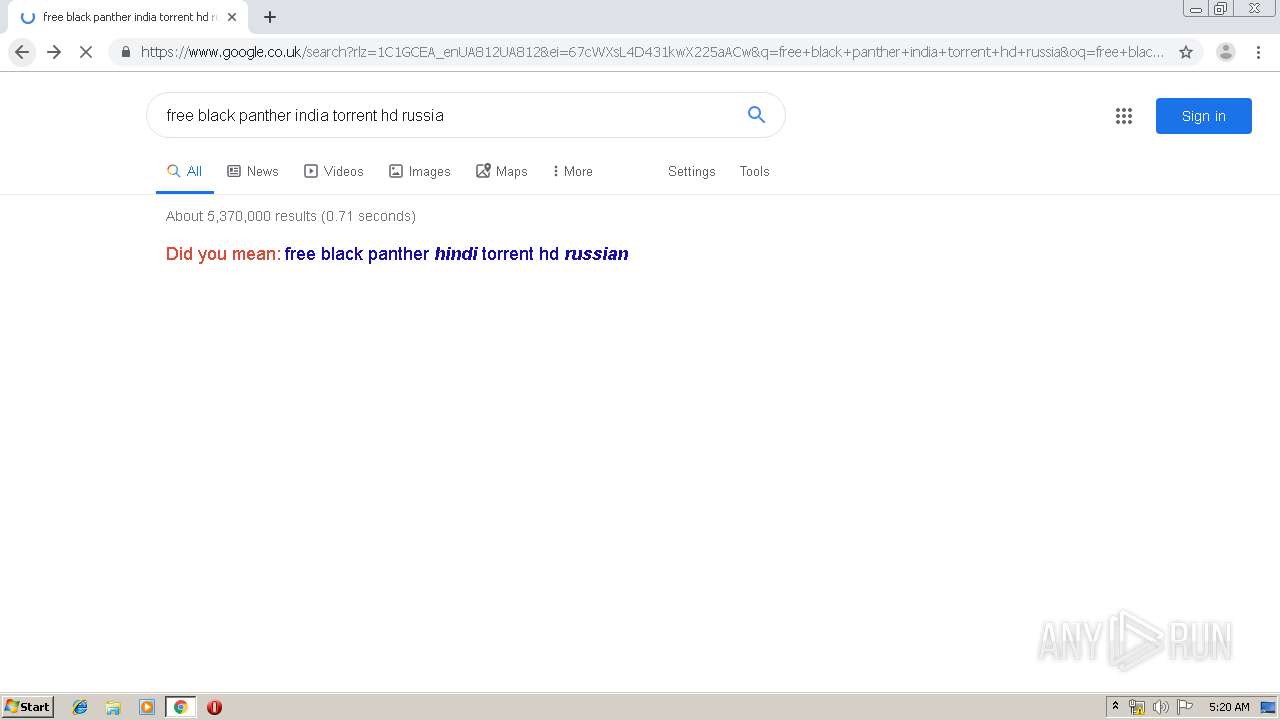The width and height of the screenshot is (1280, 720).
Task: Close the black panther search tab
Action: coord(232,17)
